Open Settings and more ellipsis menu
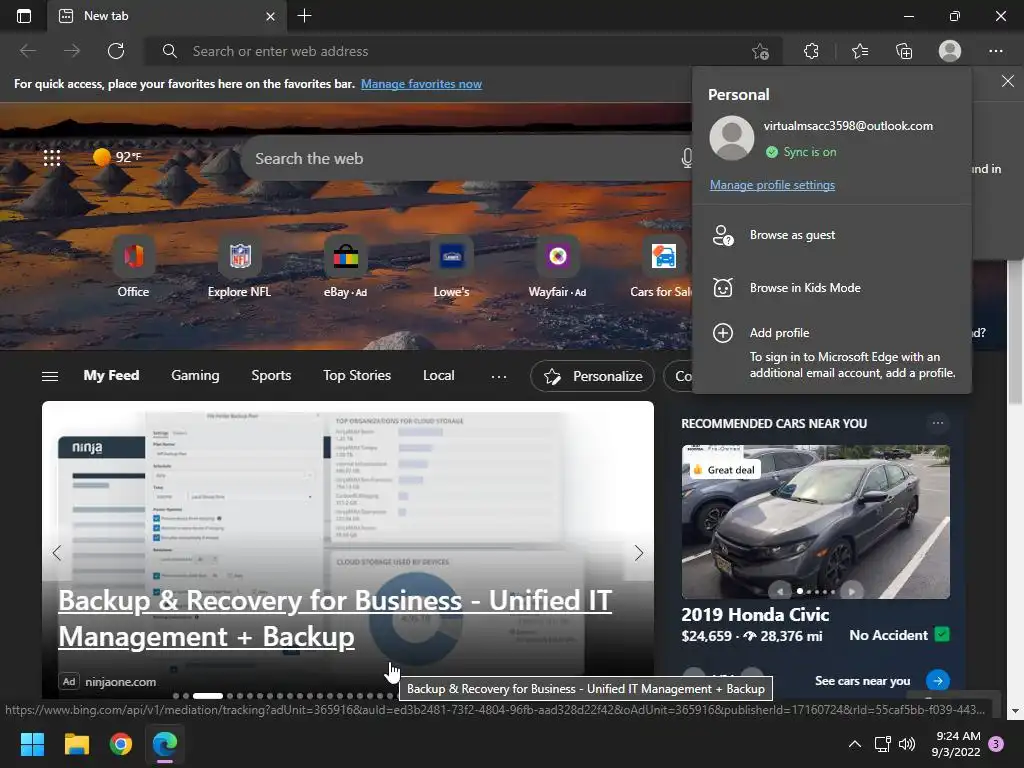 [x=995, y=51]
